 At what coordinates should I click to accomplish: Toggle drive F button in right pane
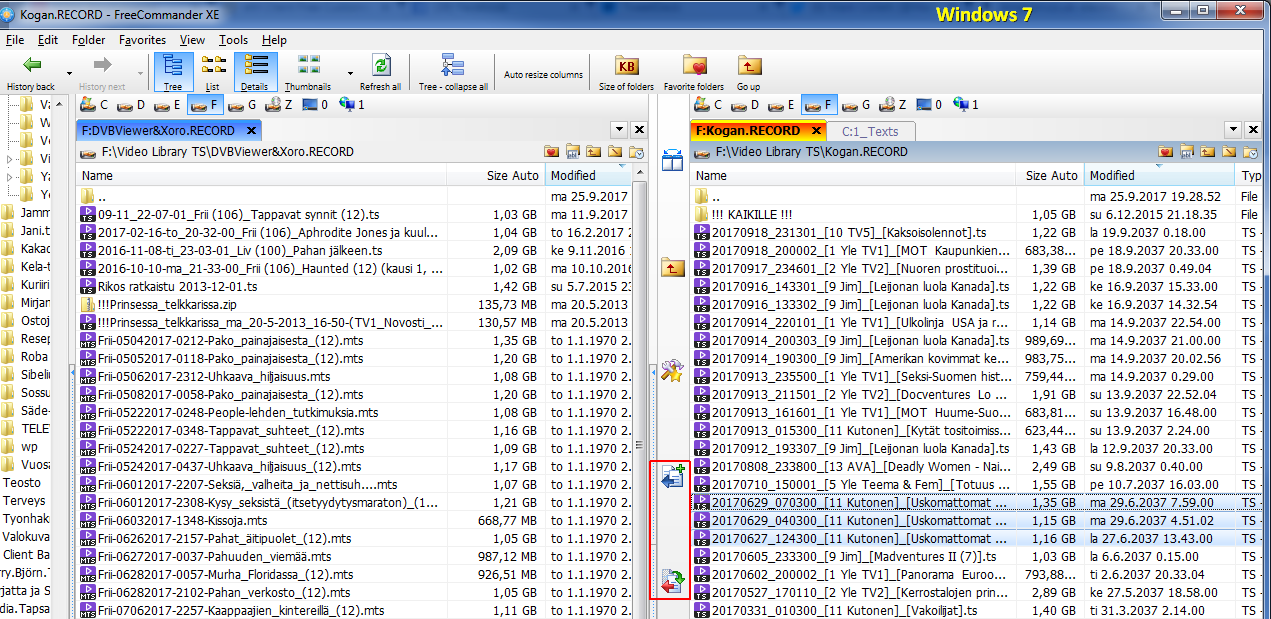pos(818,105)
